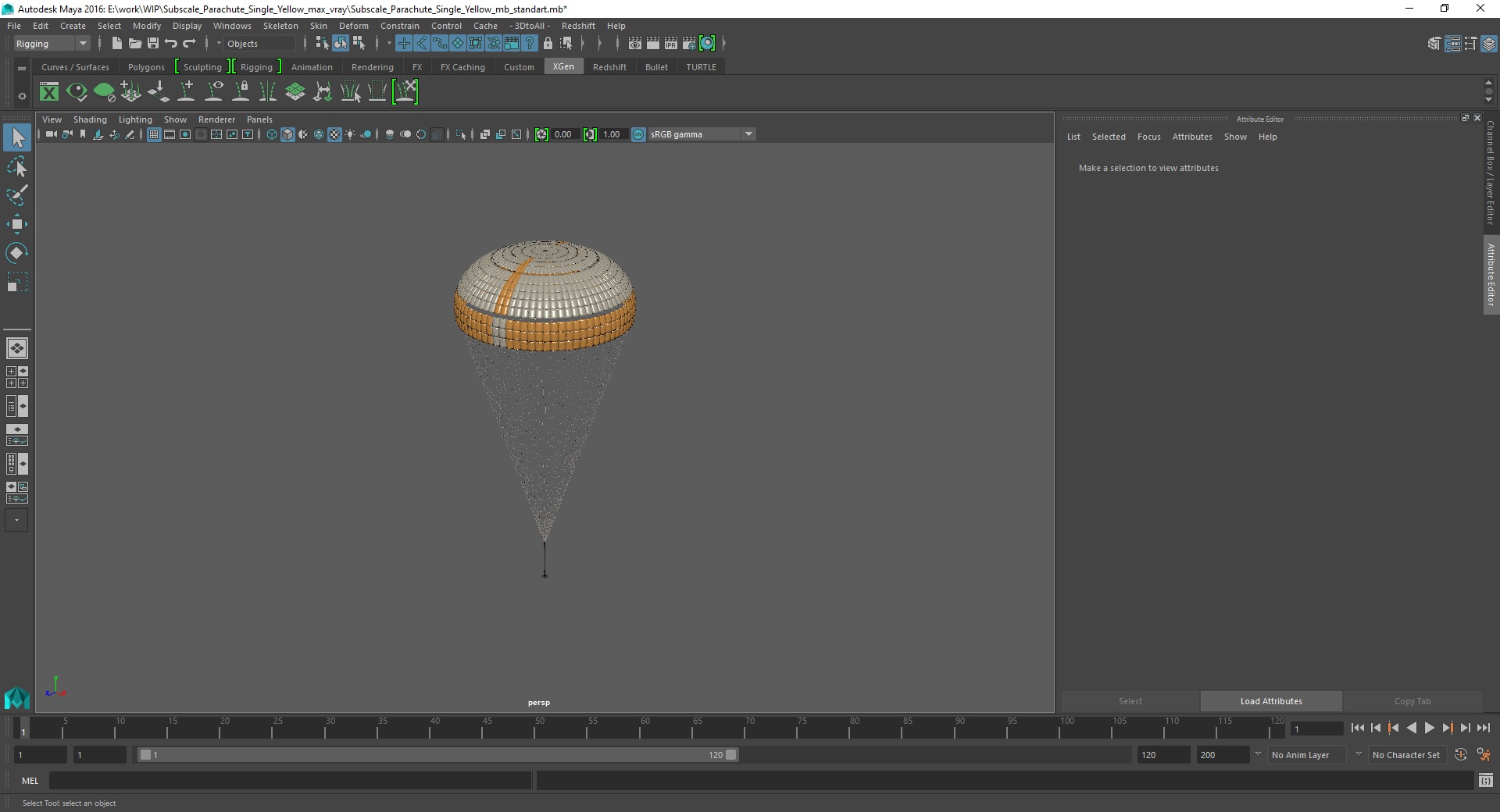The height and width of the screenshot is (812, 1500).
Task: Click the range slider bar handle at 120
Action: 731,755
